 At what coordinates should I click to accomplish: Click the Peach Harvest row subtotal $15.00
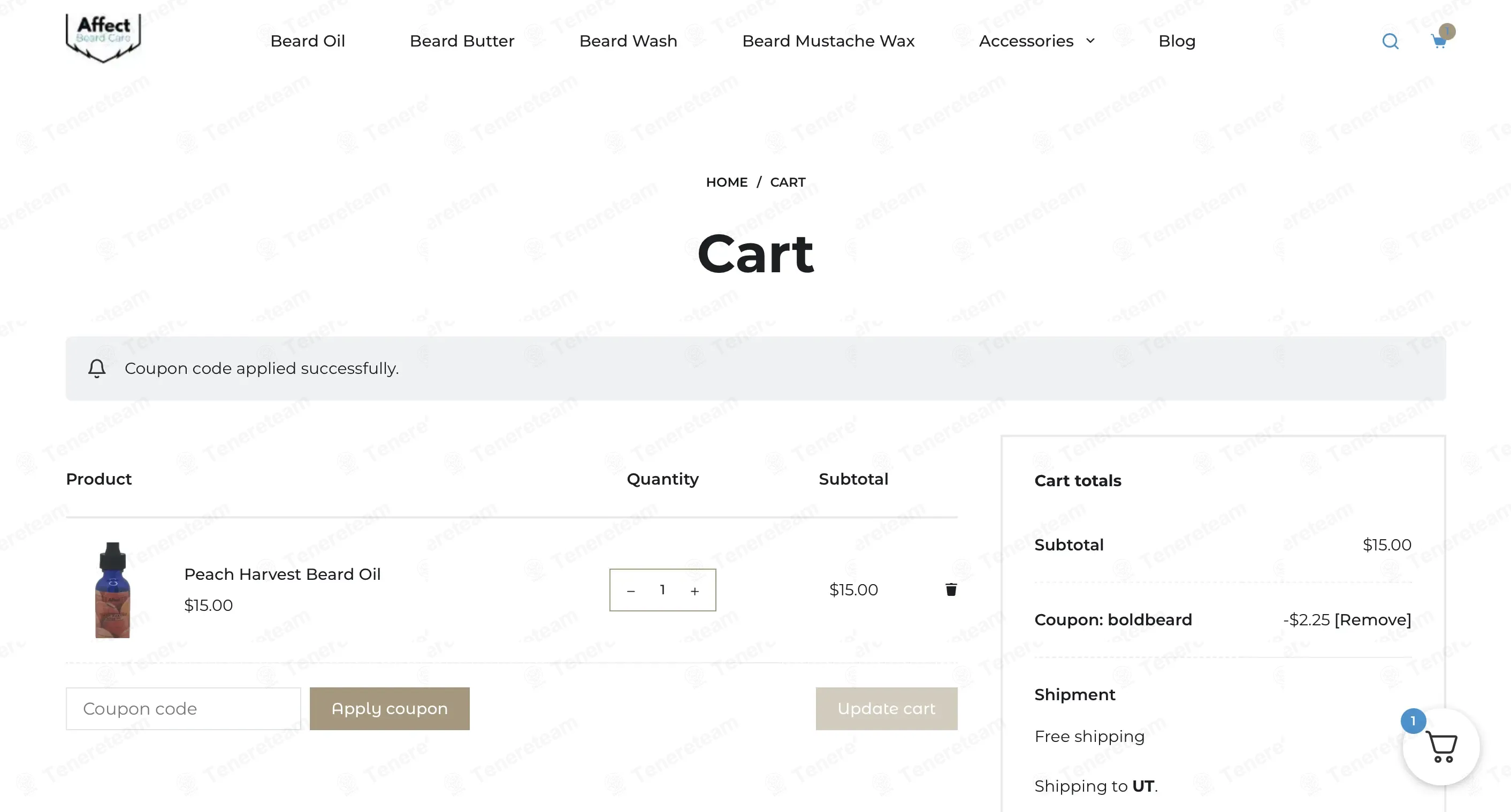pos(853,590)
